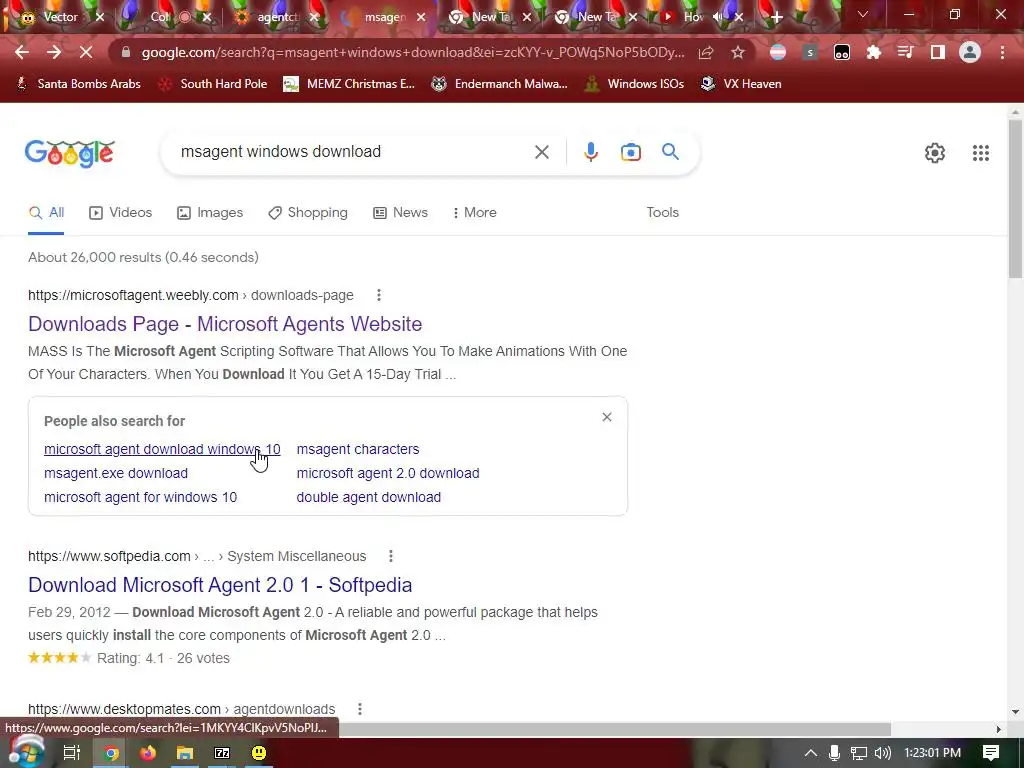Open Download Microsoft Agent 2.0 Softpedia result

click(x=220, y=585)
